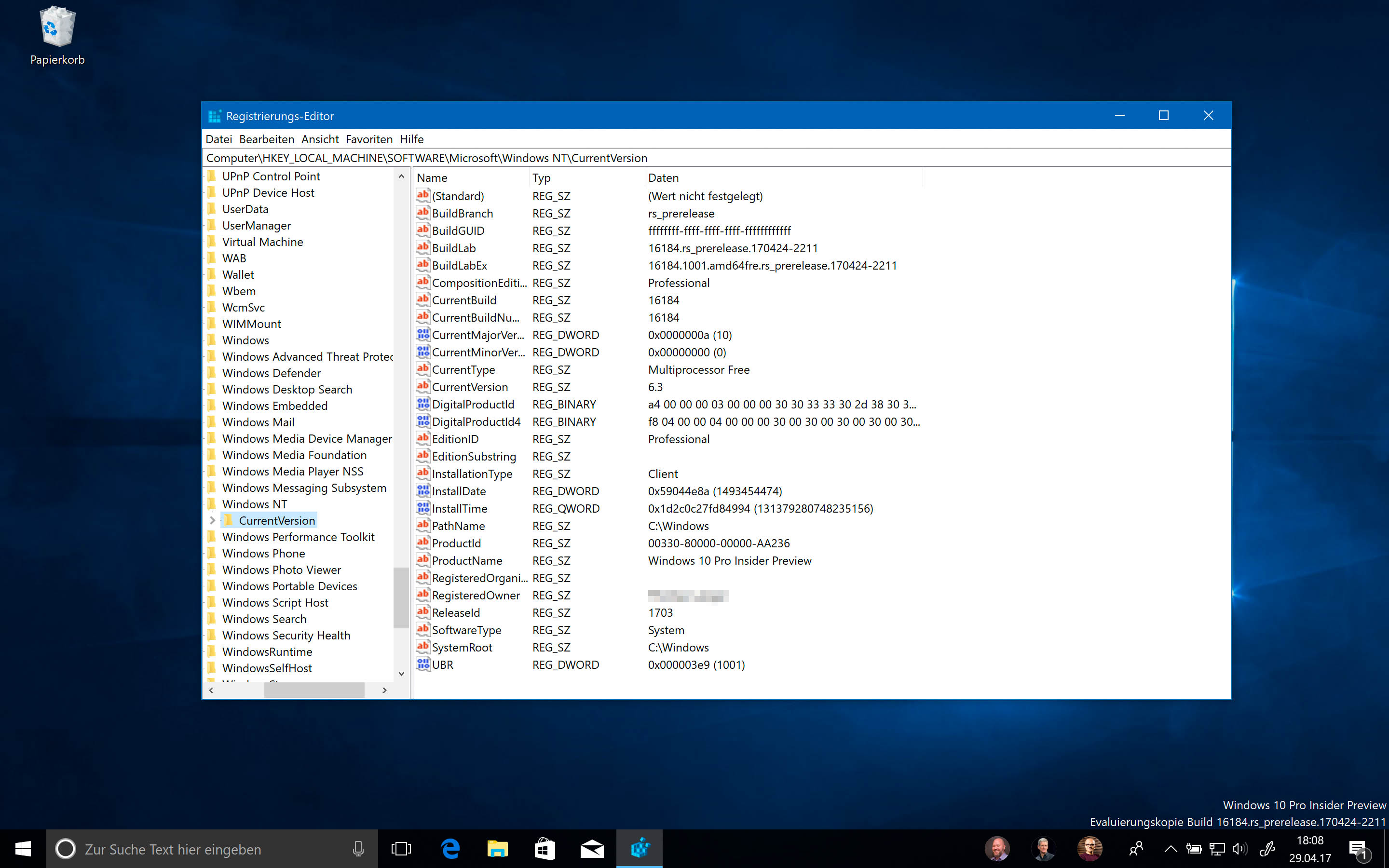Click the binary icon of DigitalProductId
Screen dimensions: 1389x868
tap(423, 404)
